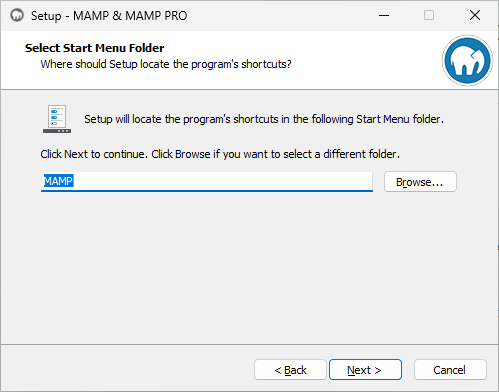This screenshot has height=392, width=499.
Task: Click the 'Setup - MAMP & MAMP PRO' title
Action: pos(109,16)
